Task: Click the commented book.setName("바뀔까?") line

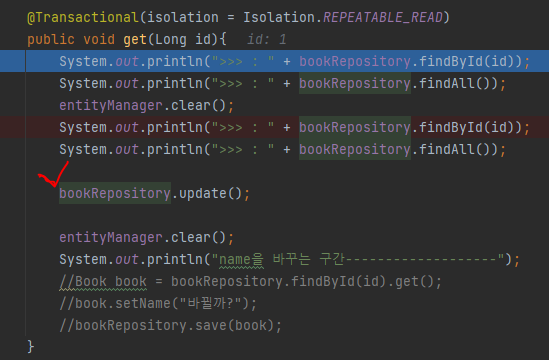Action: [158, 303]
